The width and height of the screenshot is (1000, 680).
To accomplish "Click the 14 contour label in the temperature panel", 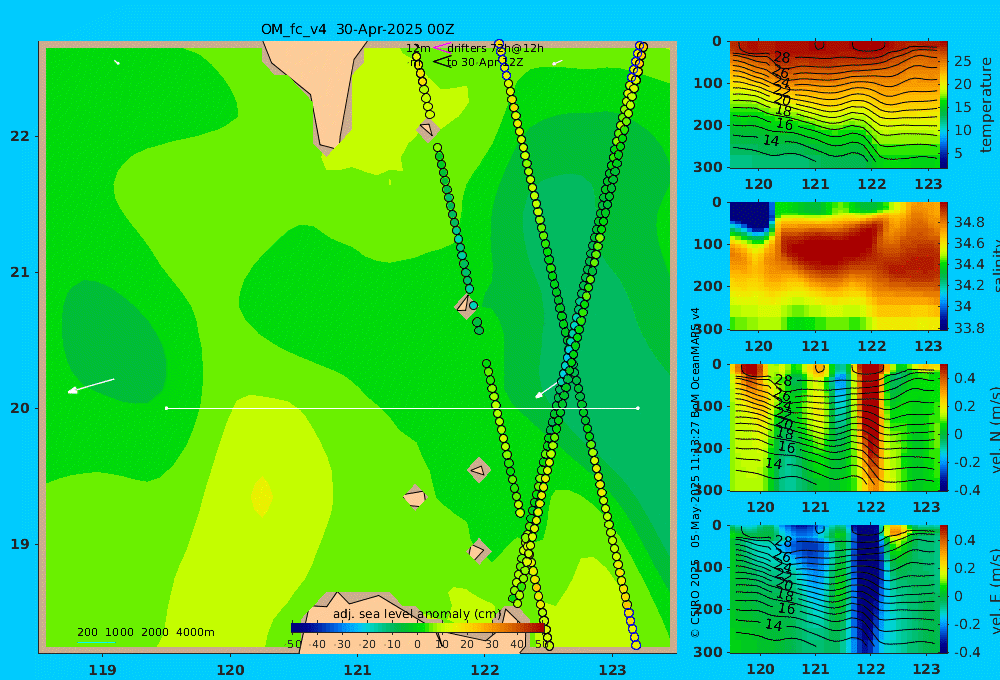I will point(771,140).
